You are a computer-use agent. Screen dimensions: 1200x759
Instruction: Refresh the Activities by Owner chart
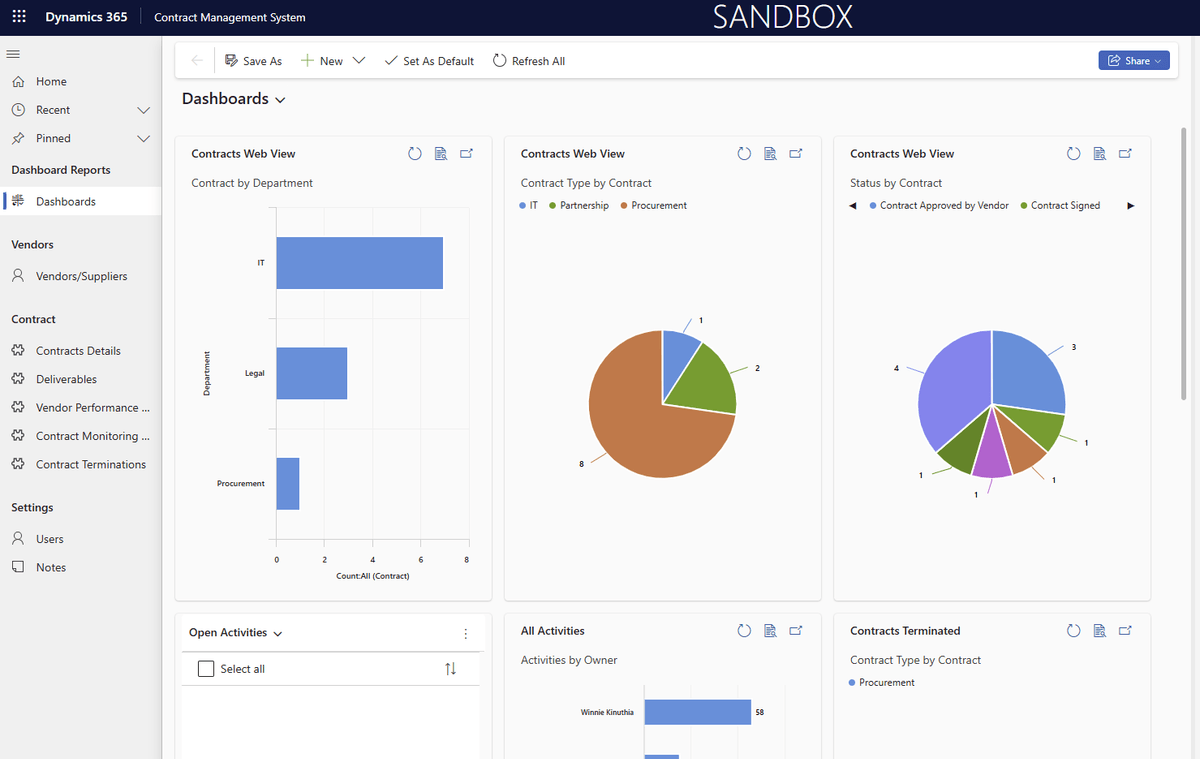pos(744,630)
